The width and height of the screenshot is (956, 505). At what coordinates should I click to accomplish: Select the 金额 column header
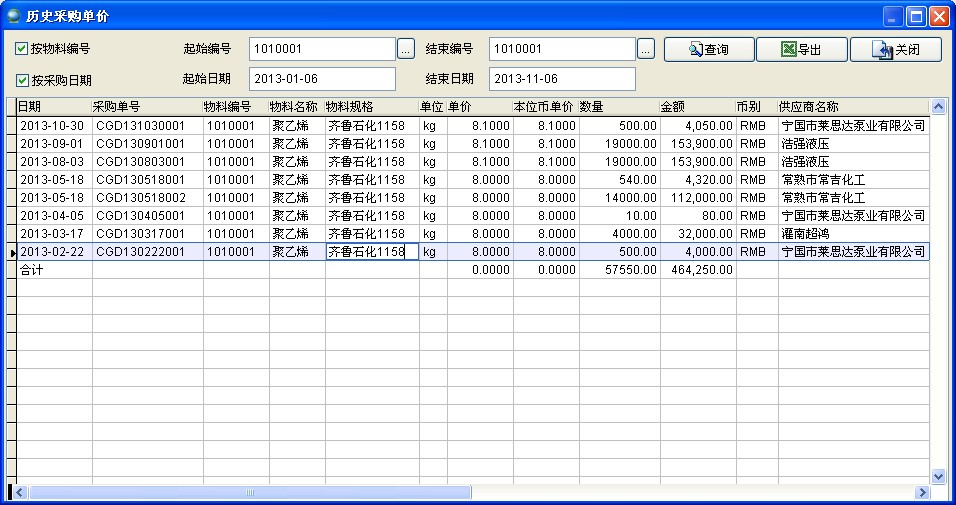(x=697, y=106)
